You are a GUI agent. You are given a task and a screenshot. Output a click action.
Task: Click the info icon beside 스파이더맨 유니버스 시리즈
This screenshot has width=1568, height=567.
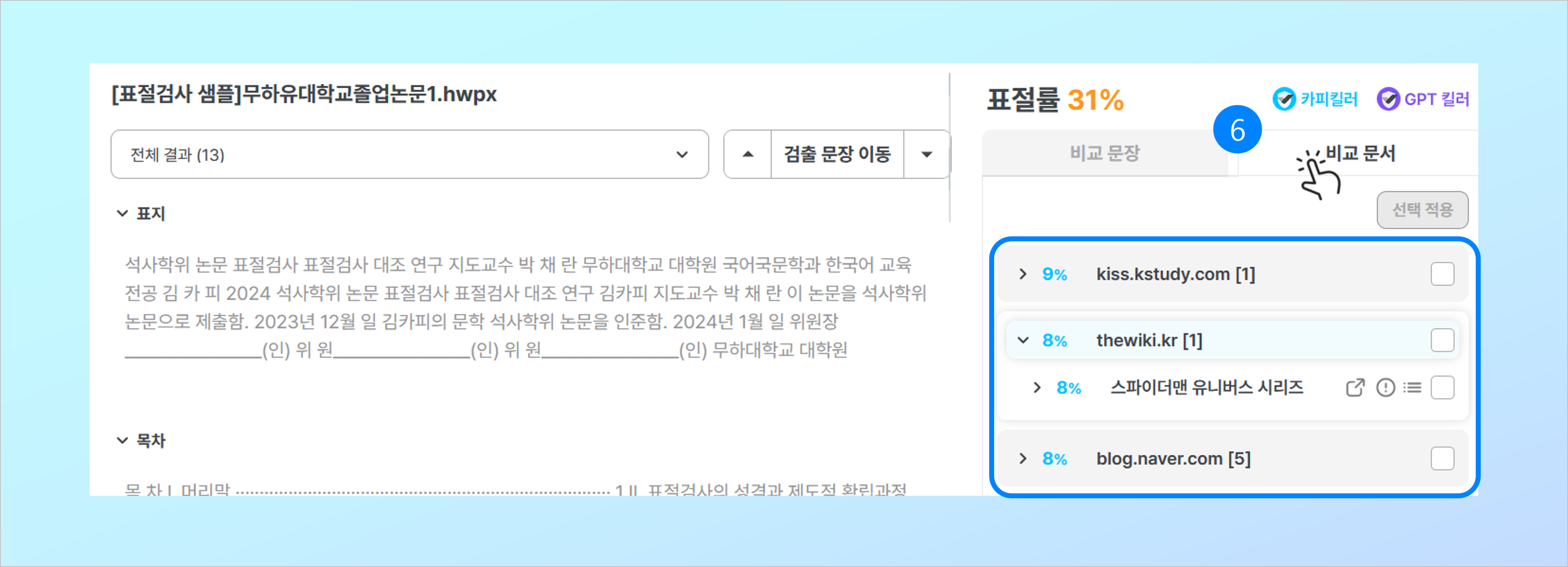[1385, 388]
